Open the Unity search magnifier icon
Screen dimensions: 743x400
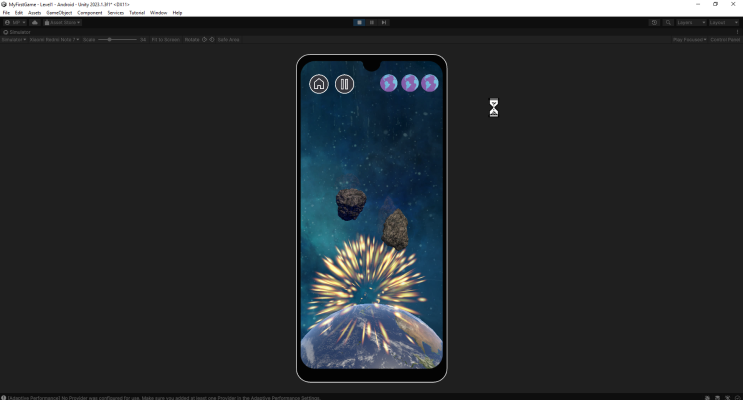pyautogui.click(x=668, y=22)
